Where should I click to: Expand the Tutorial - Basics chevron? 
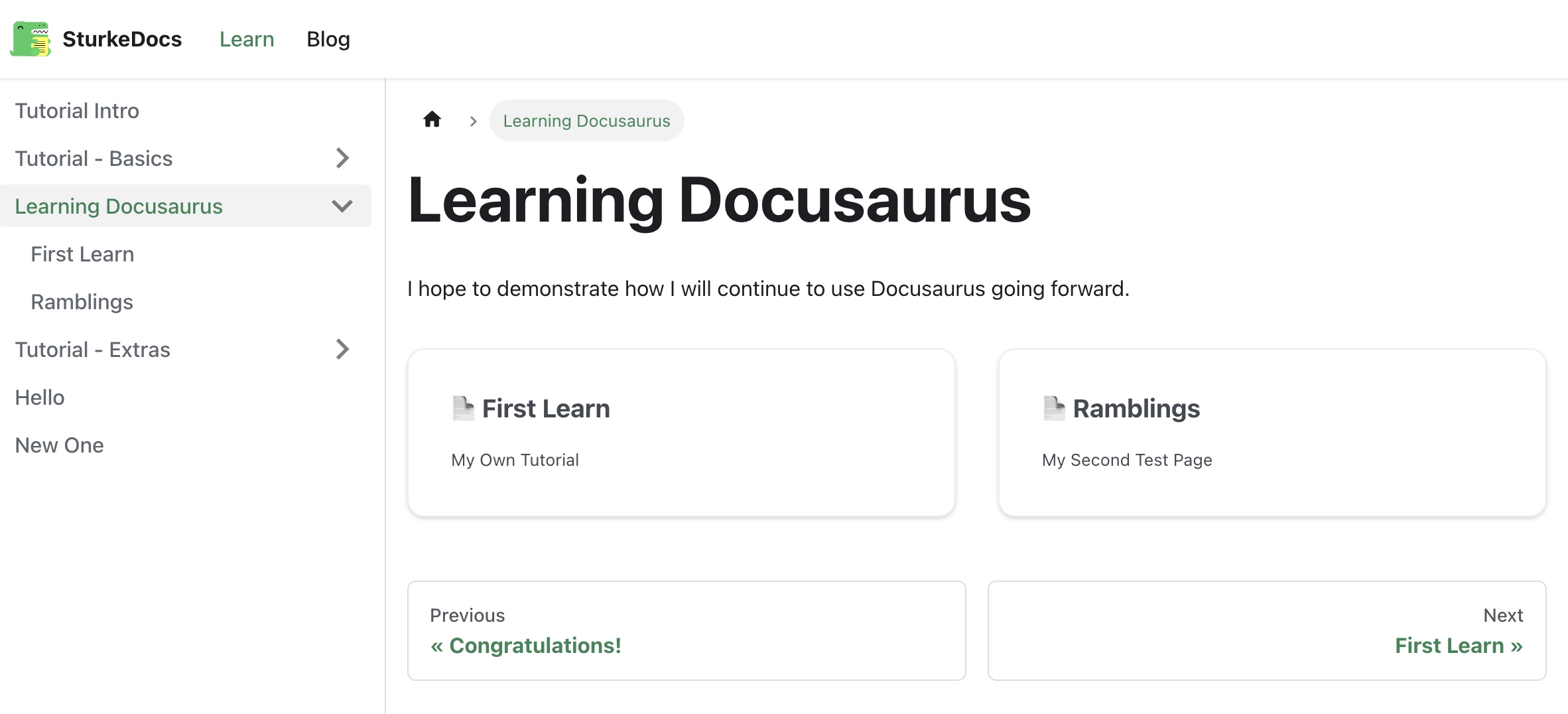342,158
